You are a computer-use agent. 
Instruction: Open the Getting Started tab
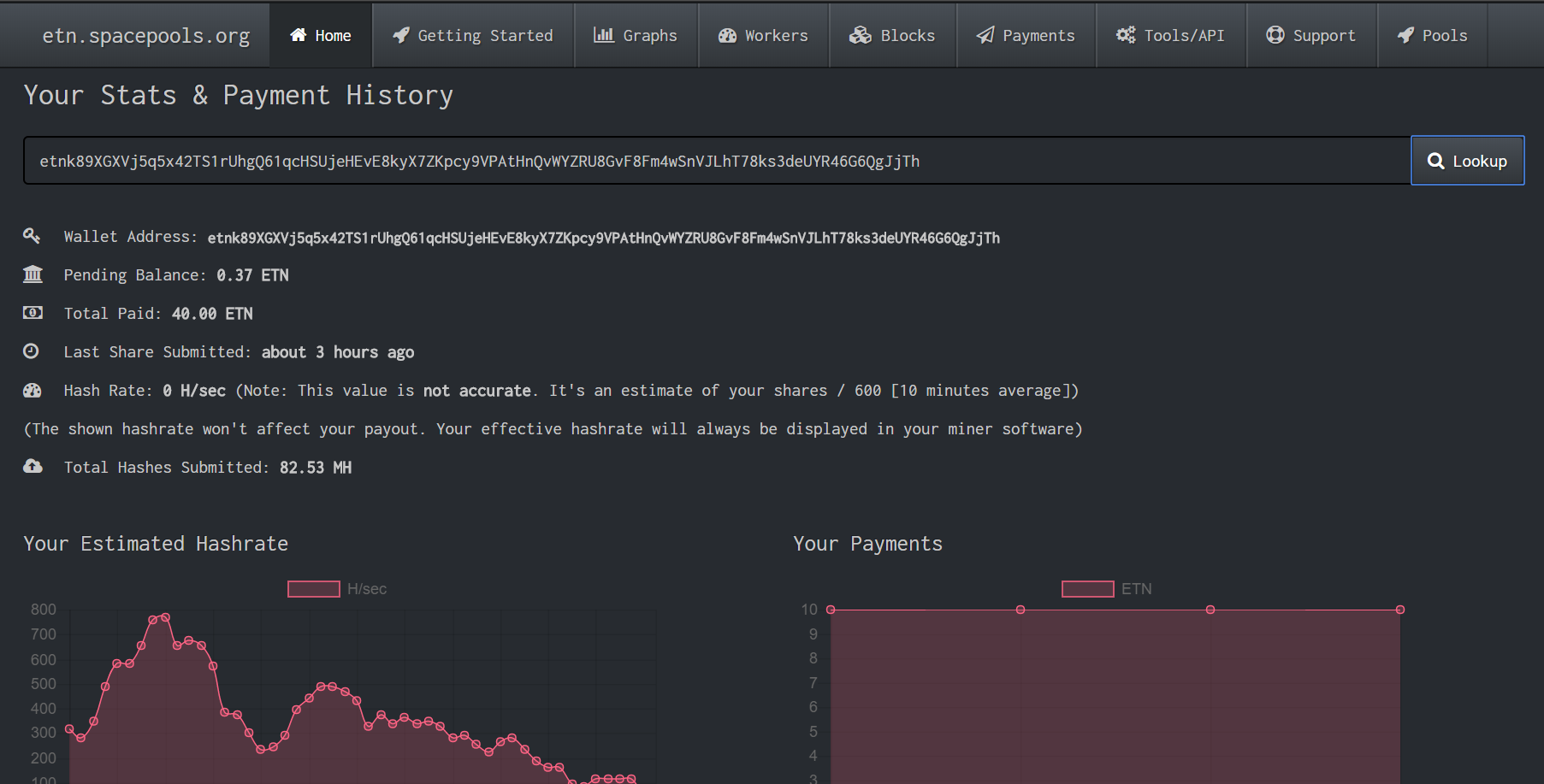[x=473, y=35]
